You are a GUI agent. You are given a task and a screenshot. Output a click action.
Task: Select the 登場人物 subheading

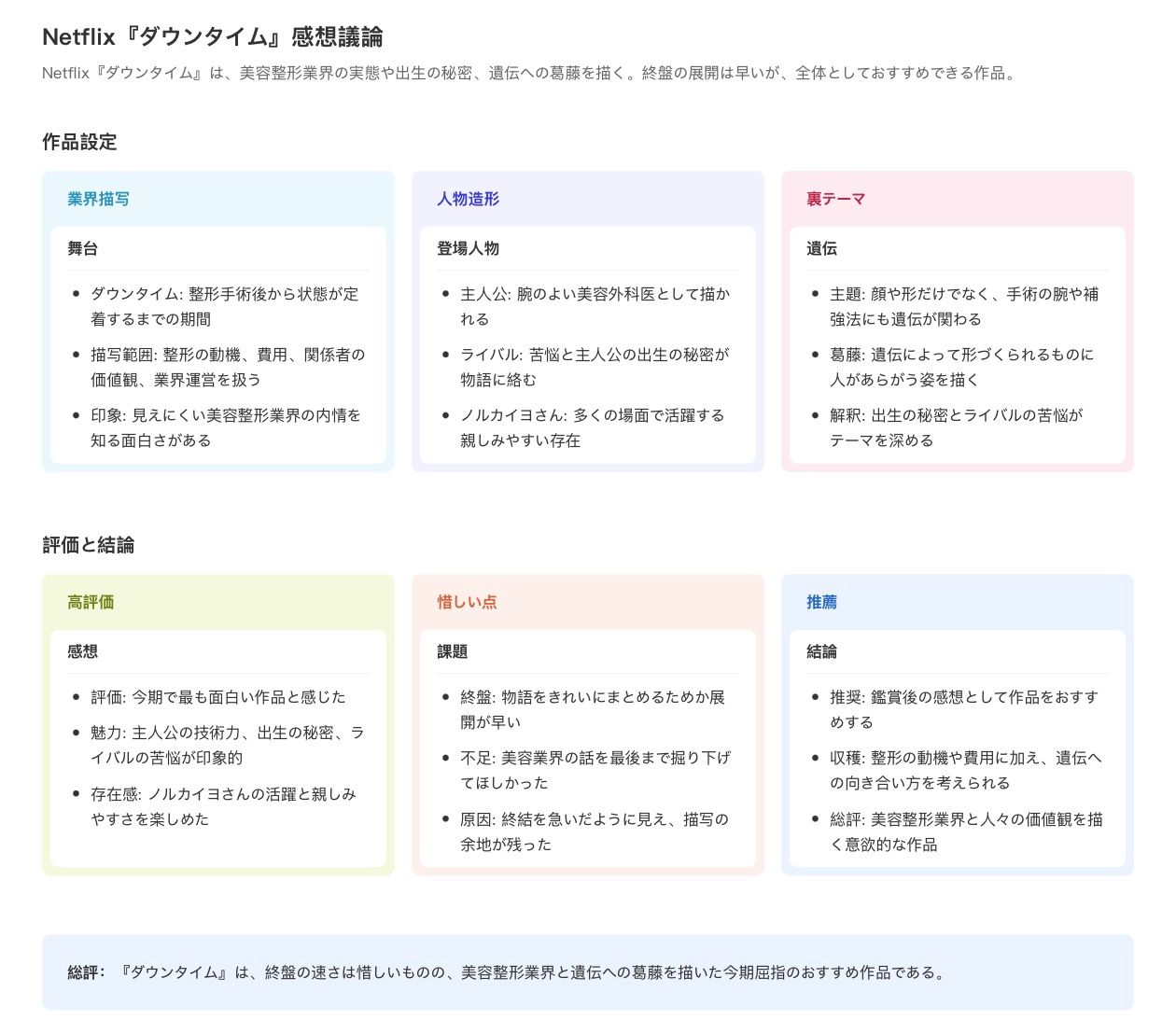(x=468, y=248)
